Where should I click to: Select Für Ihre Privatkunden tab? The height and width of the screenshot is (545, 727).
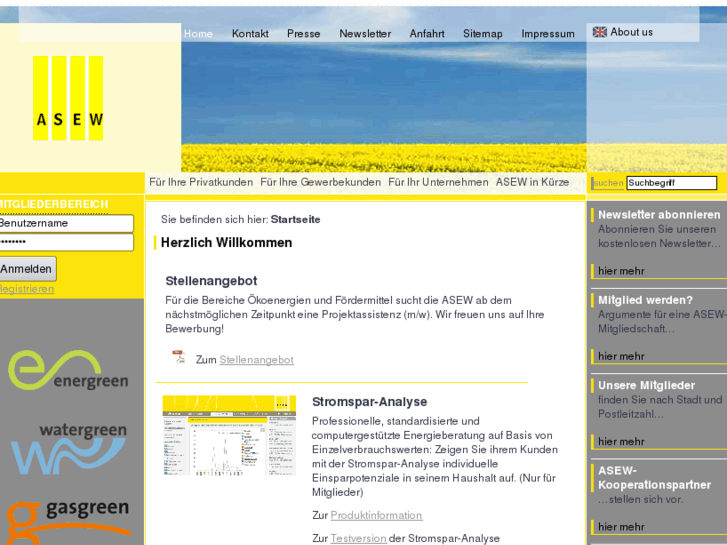(201, 182)
